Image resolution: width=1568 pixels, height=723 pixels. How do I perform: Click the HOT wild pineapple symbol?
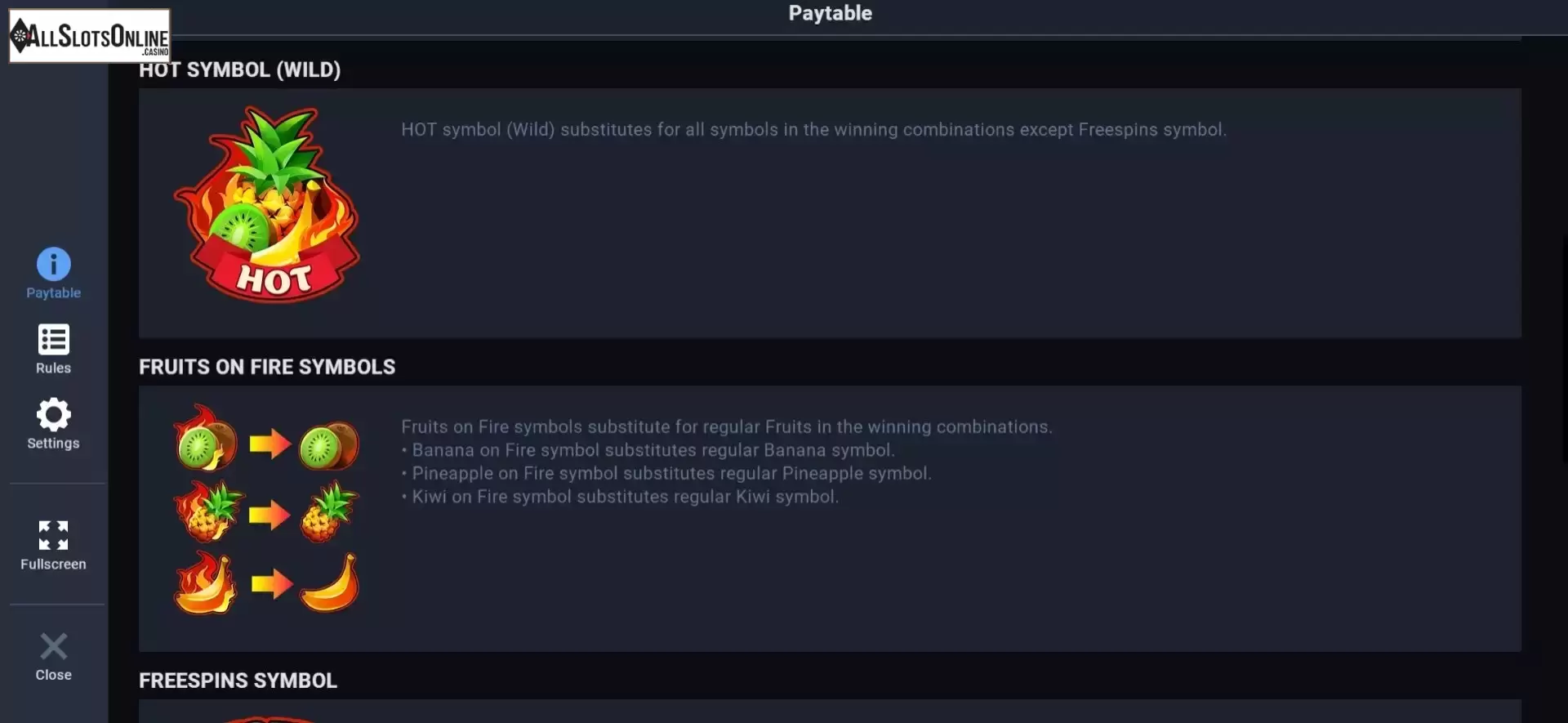267,204
